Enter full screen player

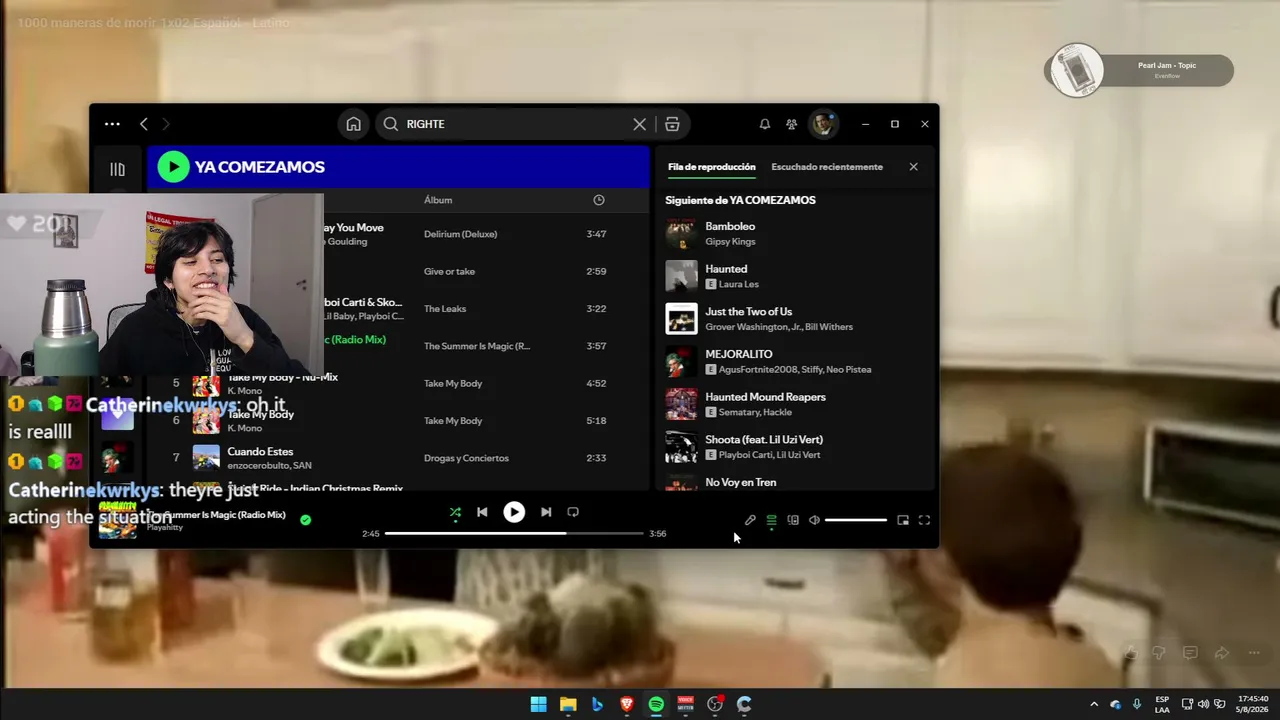point(924,520)
